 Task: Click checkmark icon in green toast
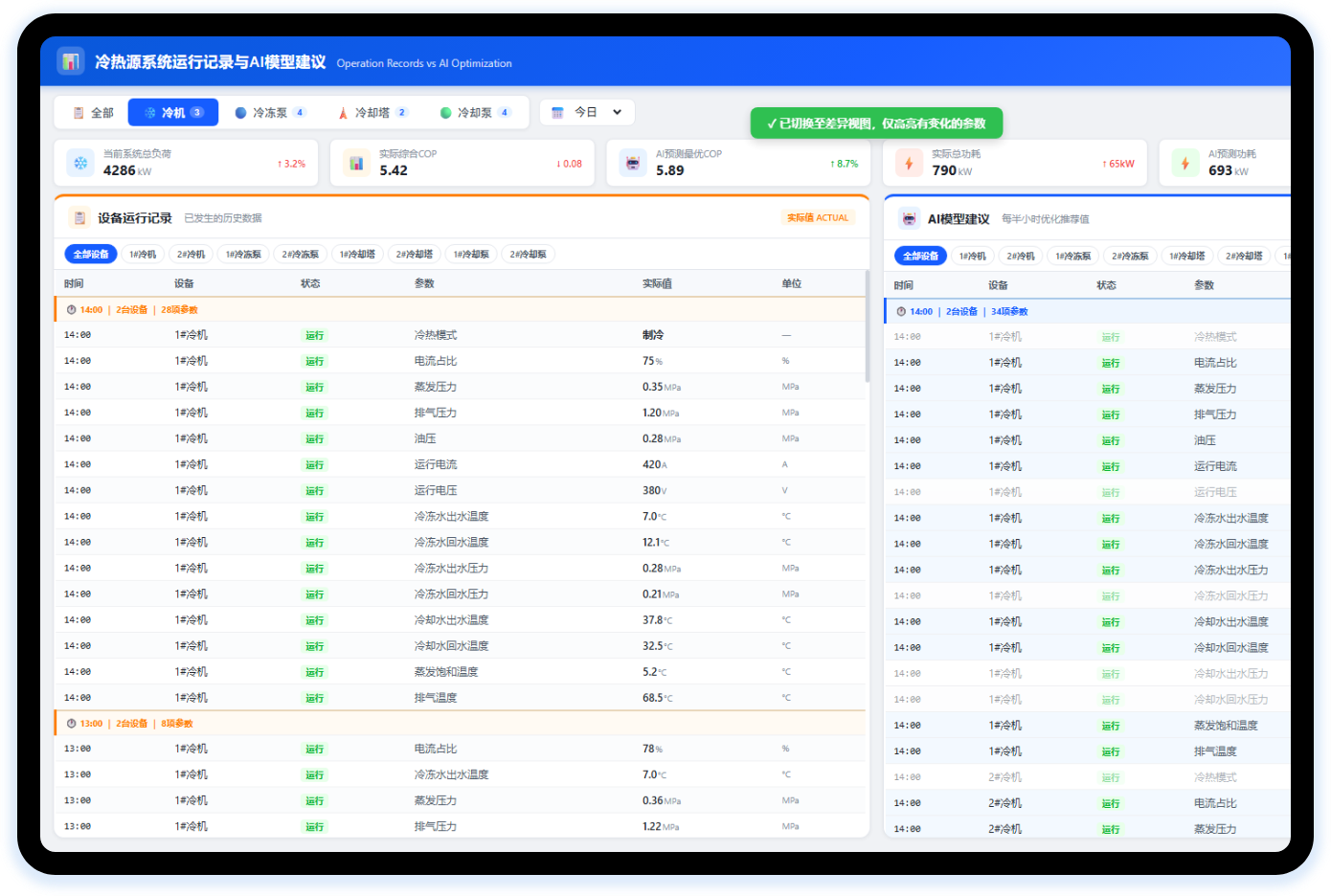point(772,123)
